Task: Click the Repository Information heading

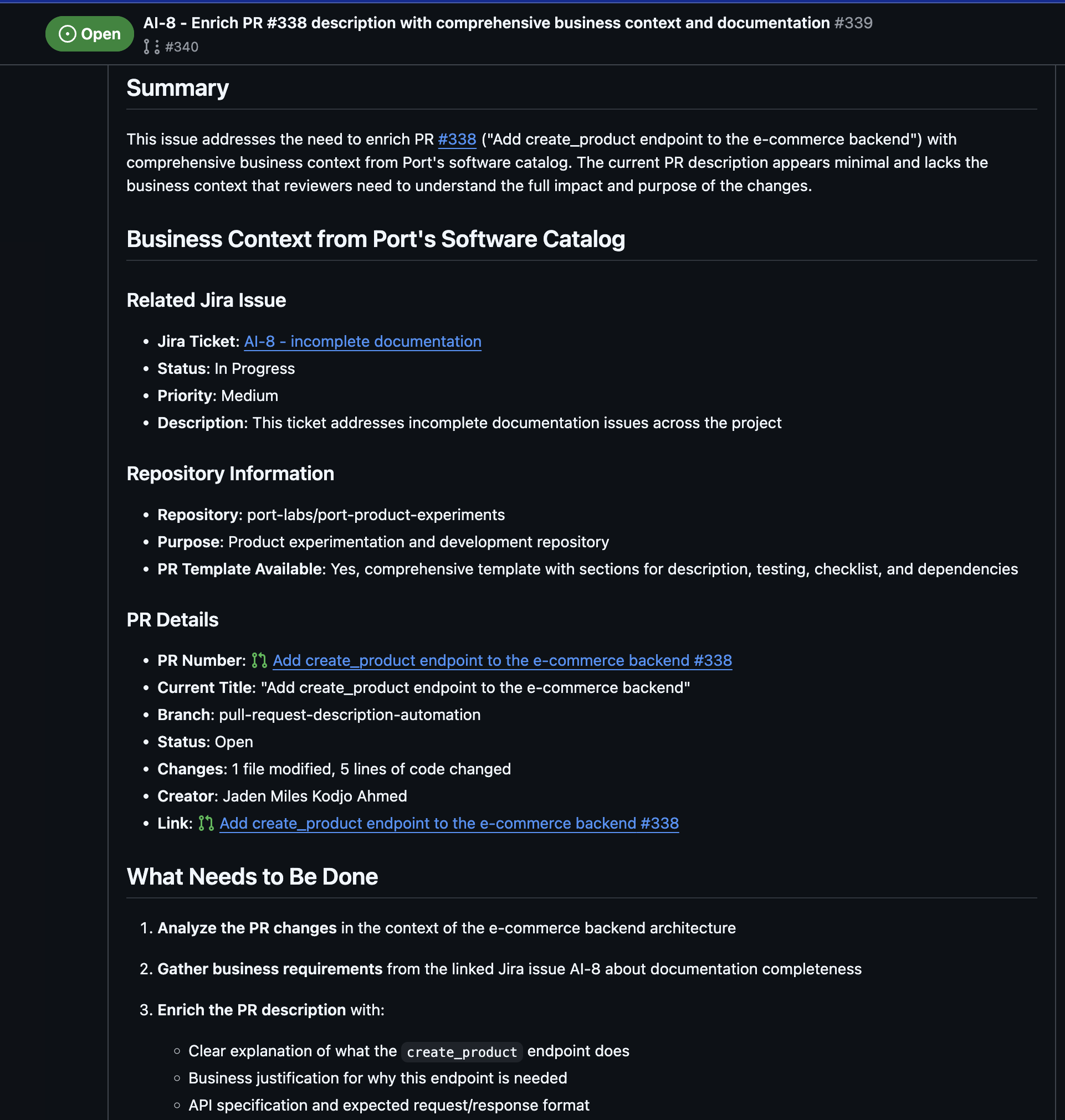Action: pyautogui.click(x=230, y=474)
